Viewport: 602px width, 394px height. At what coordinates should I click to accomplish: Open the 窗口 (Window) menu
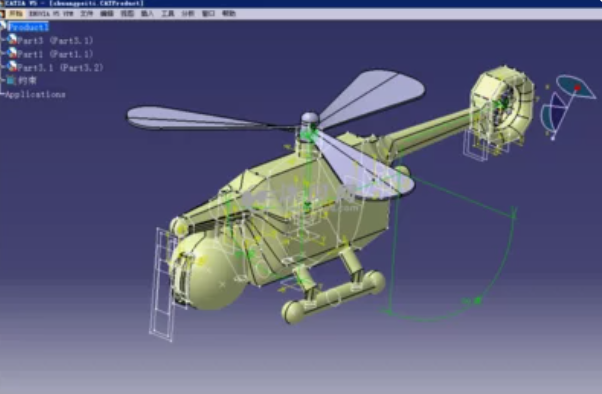click(x=208, y=13)
